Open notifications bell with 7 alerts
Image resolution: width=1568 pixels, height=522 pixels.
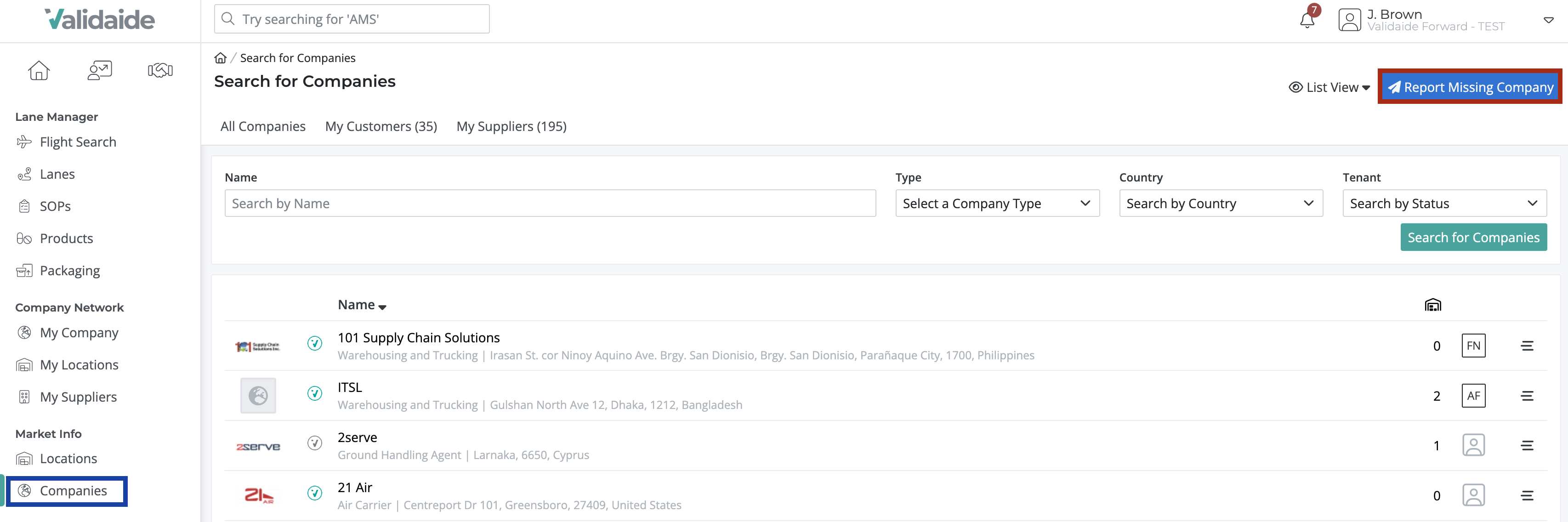pos(1307,20)
